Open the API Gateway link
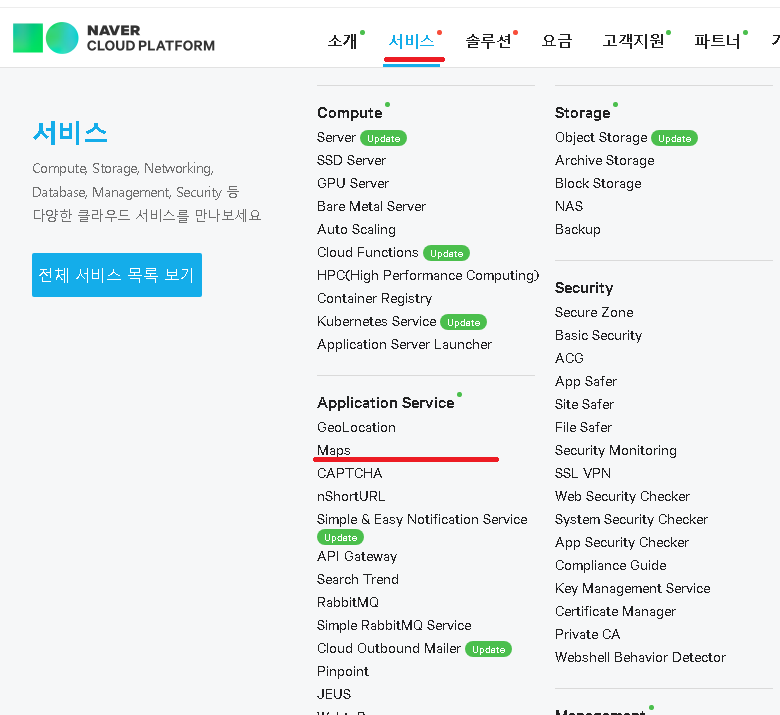Screen dimensions: 780x715 (357, 556)
